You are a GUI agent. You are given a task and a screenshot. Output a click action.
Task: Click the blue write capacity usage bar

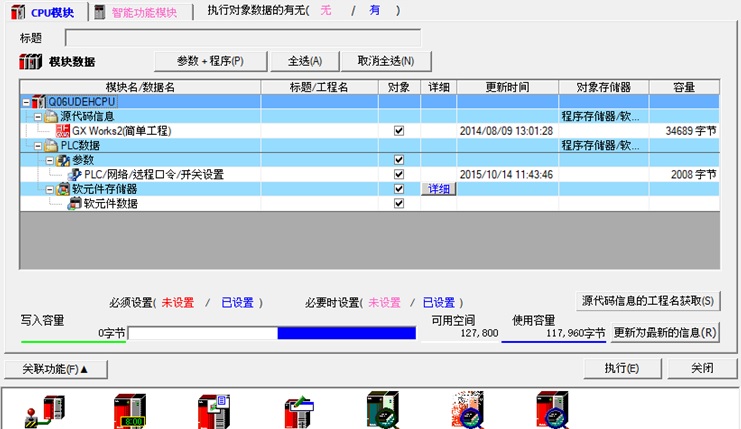tap(346, 333)
